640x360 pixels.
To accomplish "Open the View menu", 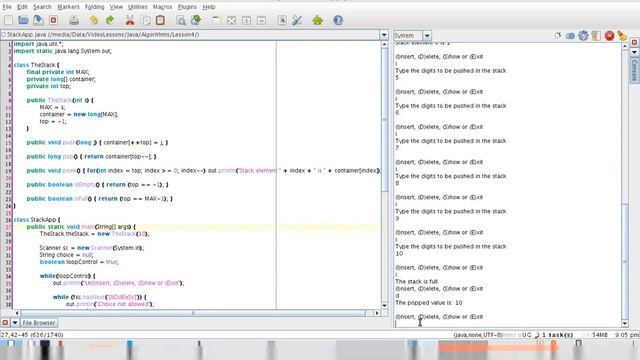I will pos(116,7).
